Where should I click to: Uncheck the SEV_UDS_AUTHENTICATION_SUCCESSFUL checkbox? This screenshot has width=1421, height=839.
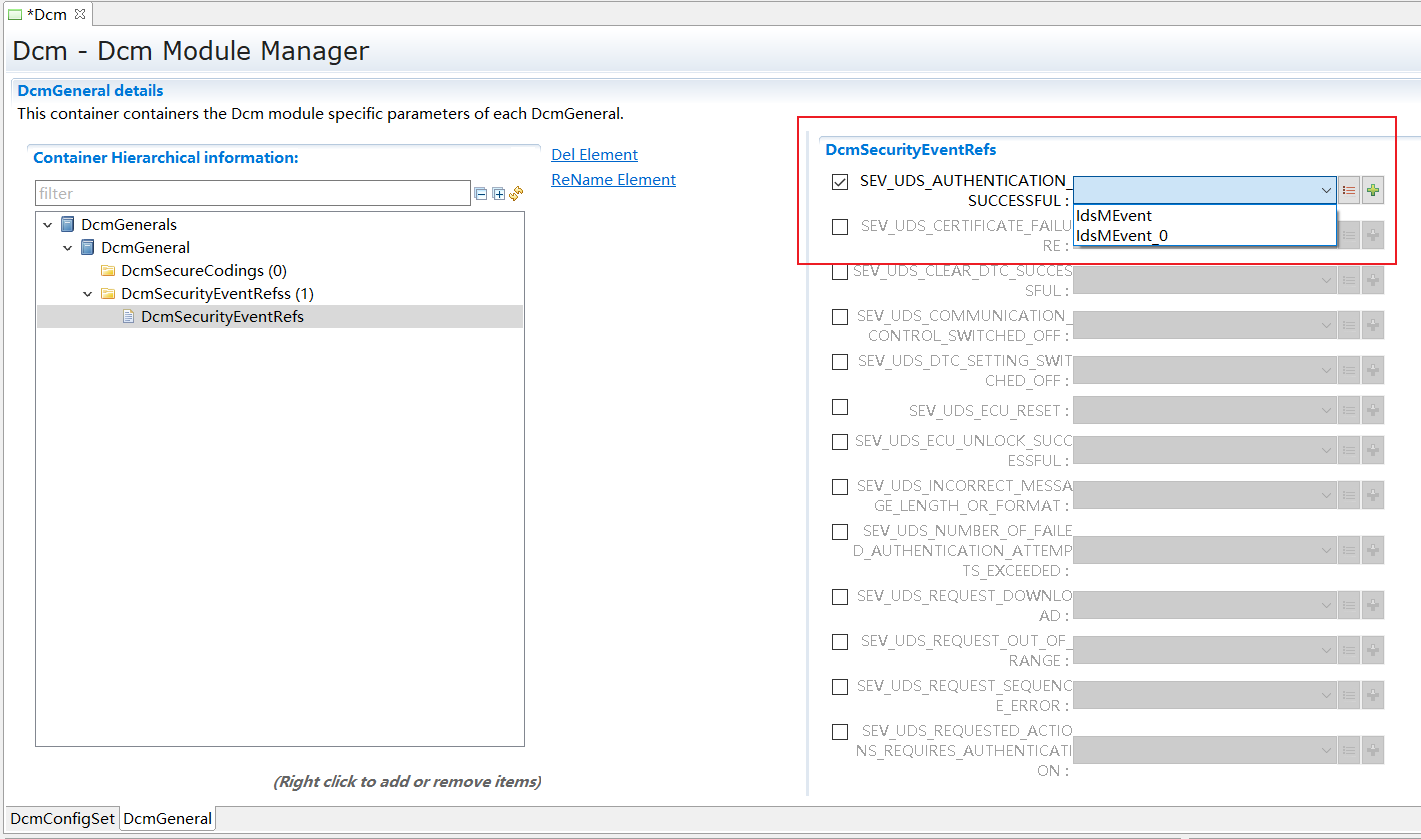[x=840, y=182]
